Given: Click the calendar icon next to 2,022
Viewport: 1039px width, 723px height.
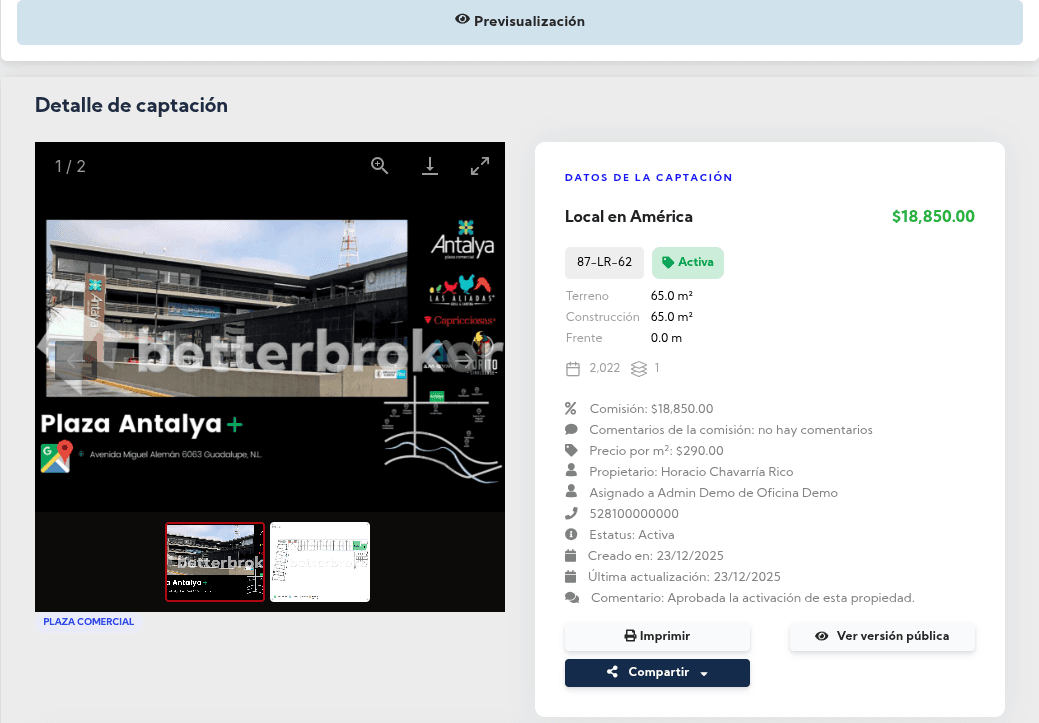Looking at the screenshot, I should 573,368.
